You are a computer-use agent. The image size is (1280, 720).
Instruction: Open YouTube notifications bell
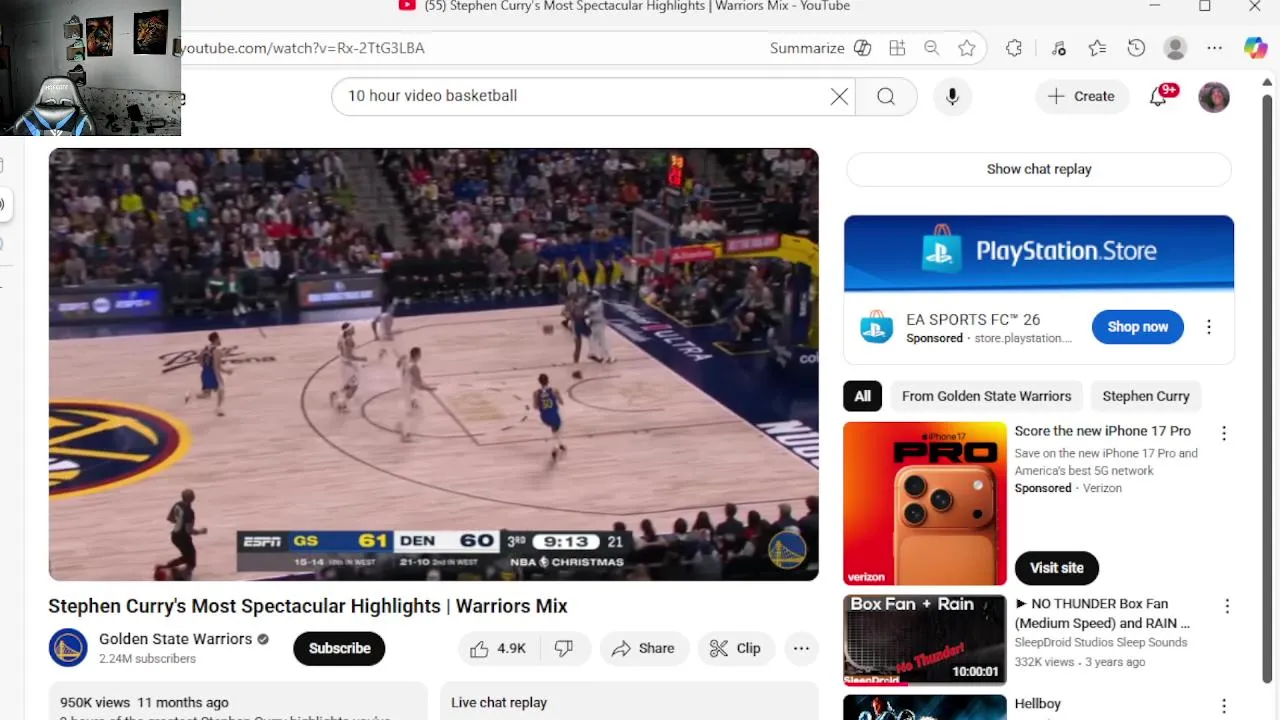tap(1159, 96)
